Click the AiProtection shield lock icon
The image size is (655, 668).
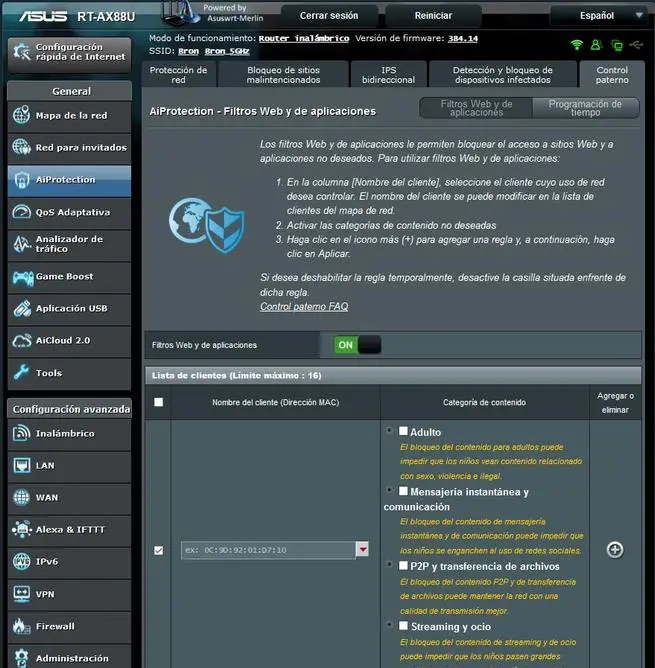(21, 179)
